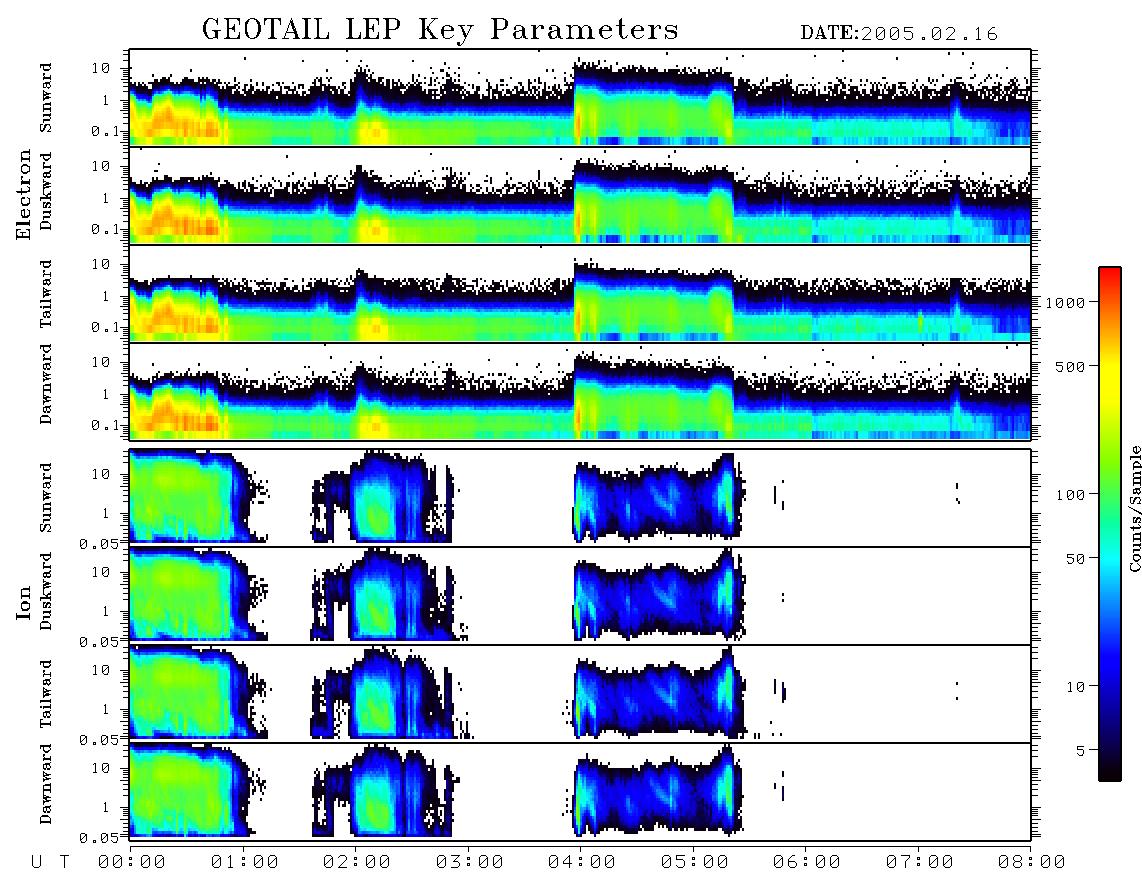Select the Electron 'Tailward' panel label
Image resolution: width=1142 pixels, height=880 pixels.
[46, 294]
